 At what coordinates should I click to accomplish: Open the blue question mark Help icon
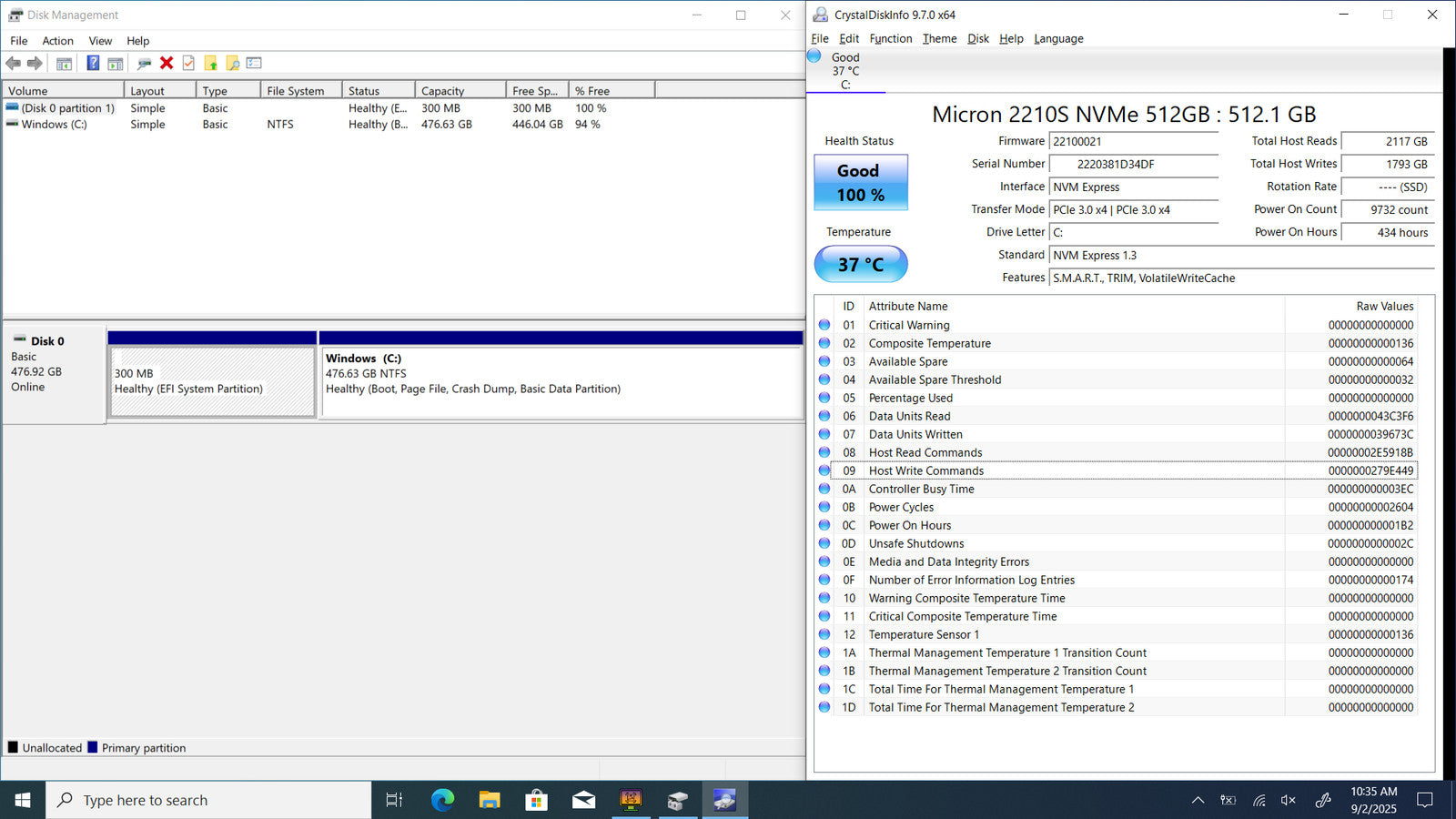point(93,63)
